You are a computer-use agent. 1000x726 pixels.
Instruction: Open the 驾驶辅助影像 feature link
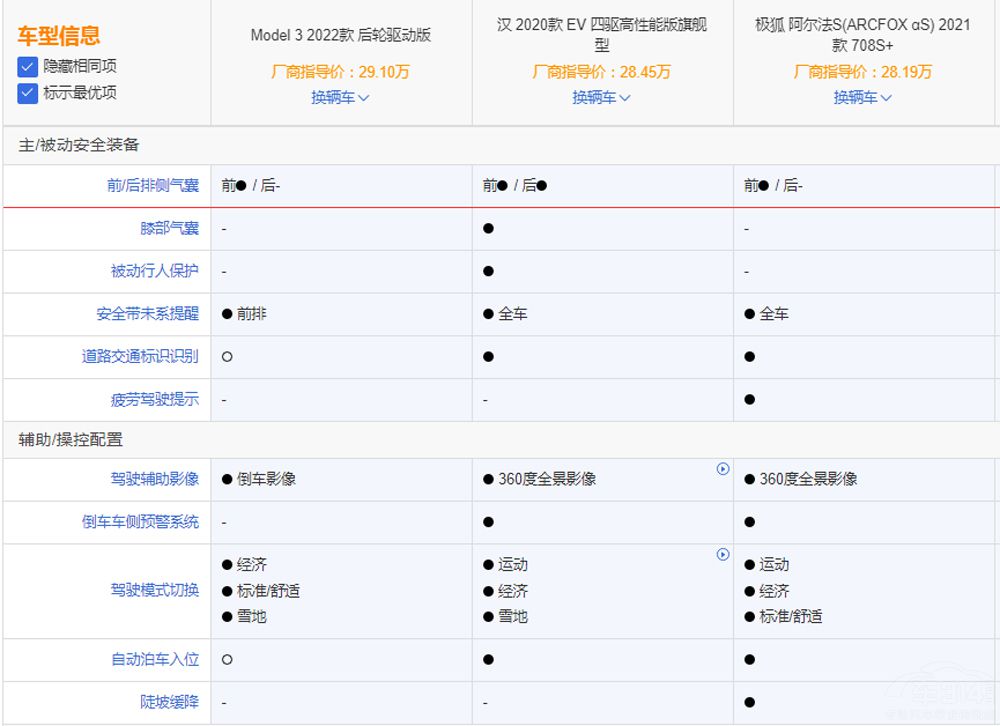point(154,479)
